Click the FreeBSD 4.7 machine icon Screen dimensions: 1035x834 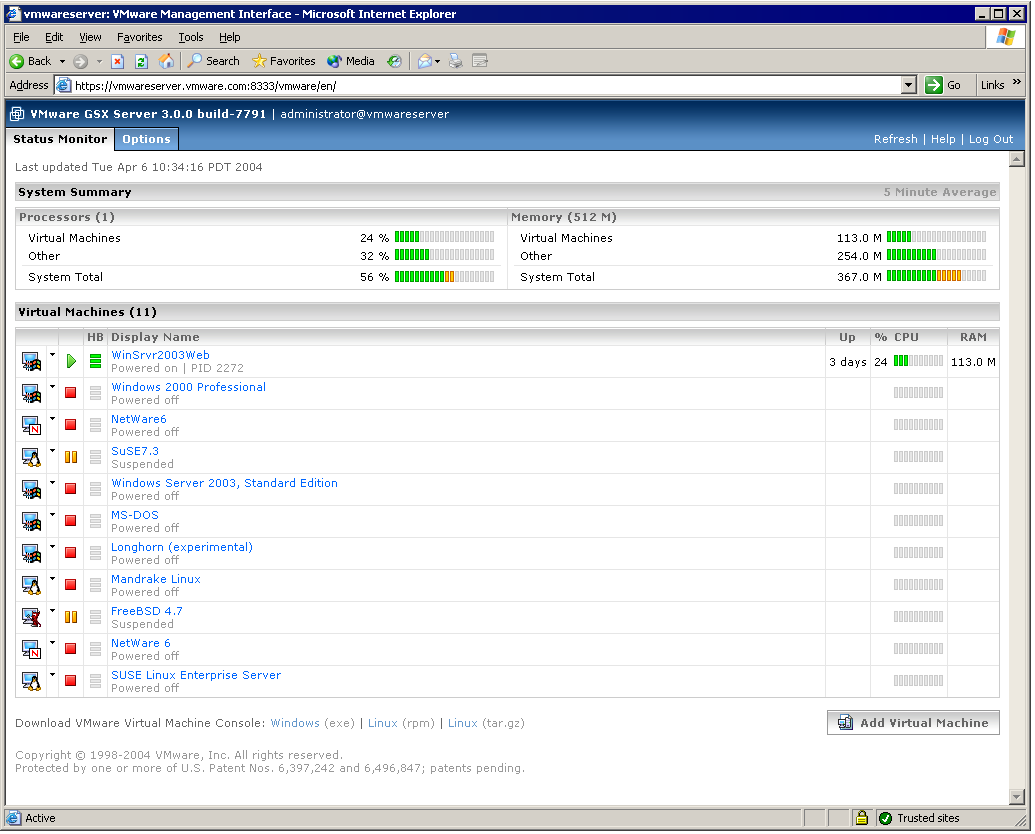(x=30, y=617)
